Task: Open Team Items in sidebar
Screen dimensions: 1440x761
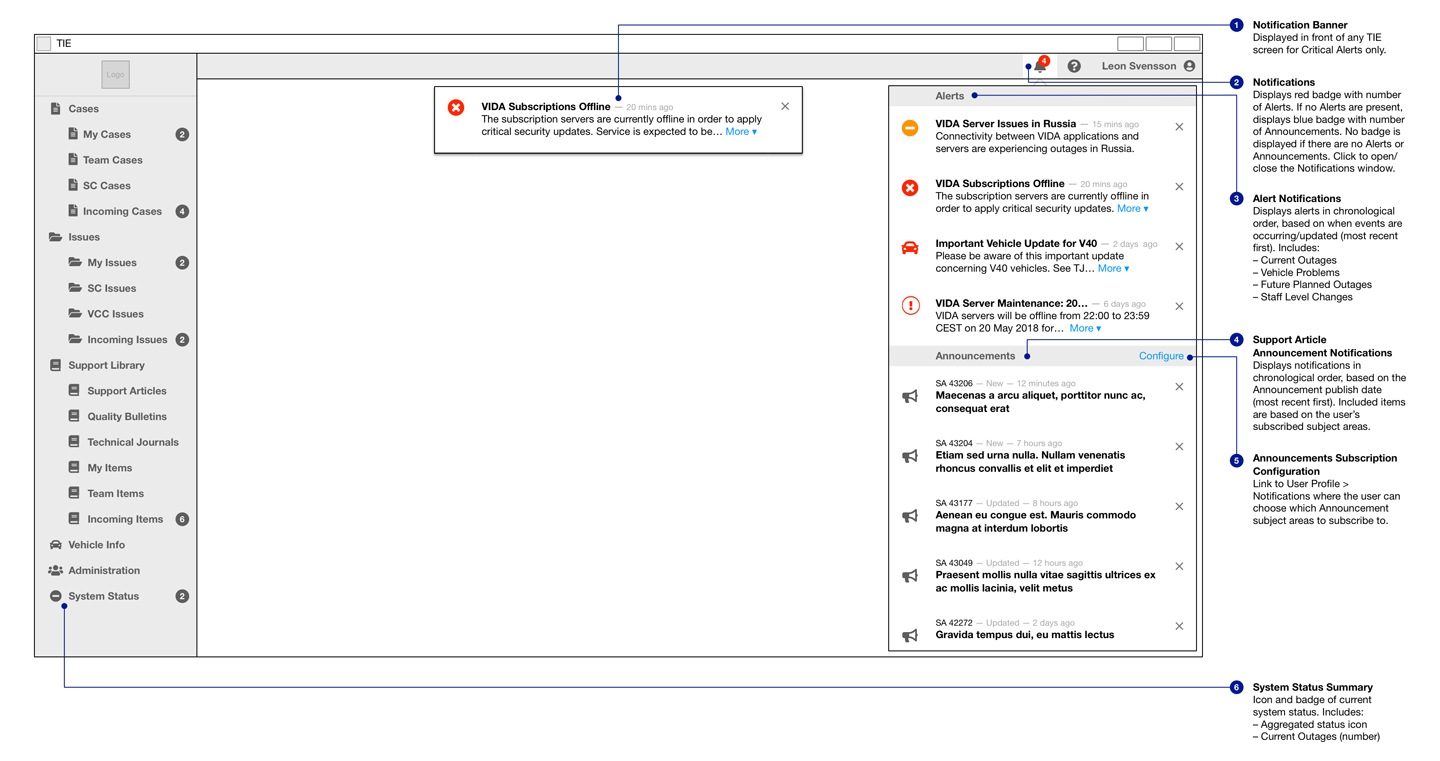Action: click(115, 493)
